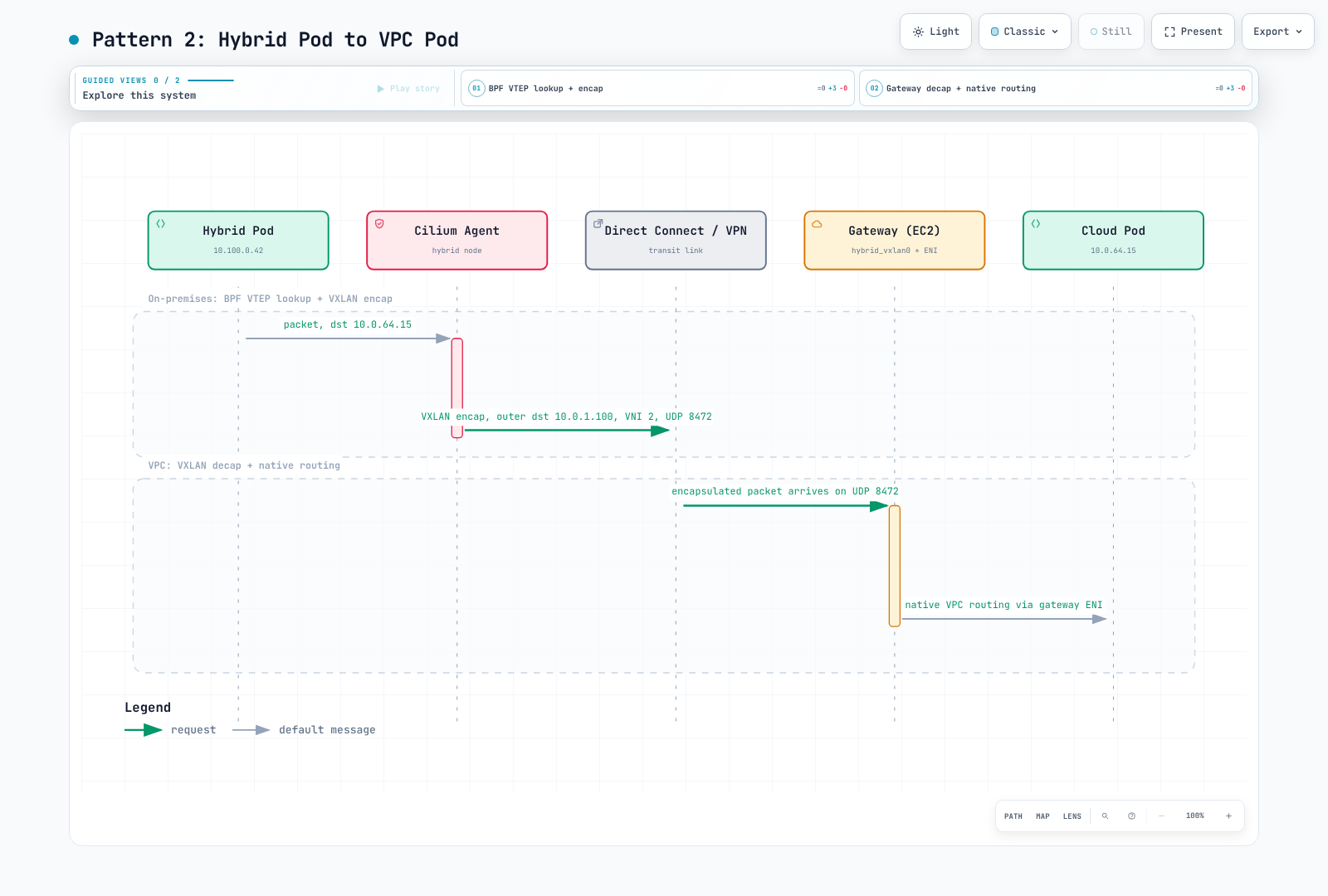This screenshot has height=896, width=1328.
Task: Click the green request arrow in the legend
Action: pyautogui.click(x=144, y=730)
